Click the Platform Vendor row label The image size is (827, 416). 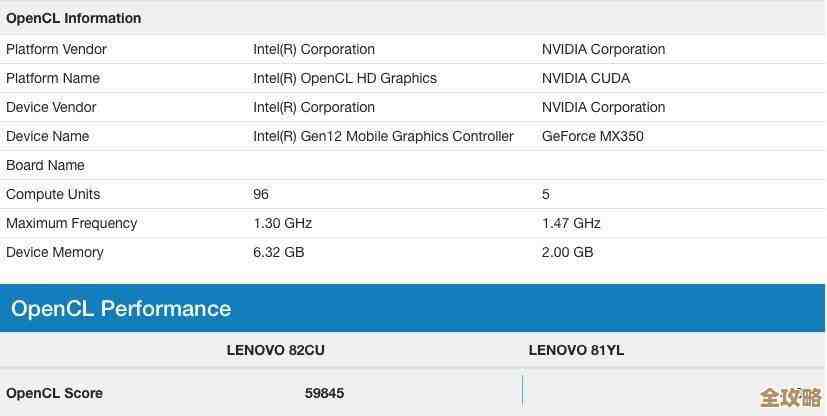(x=56, y=49)
